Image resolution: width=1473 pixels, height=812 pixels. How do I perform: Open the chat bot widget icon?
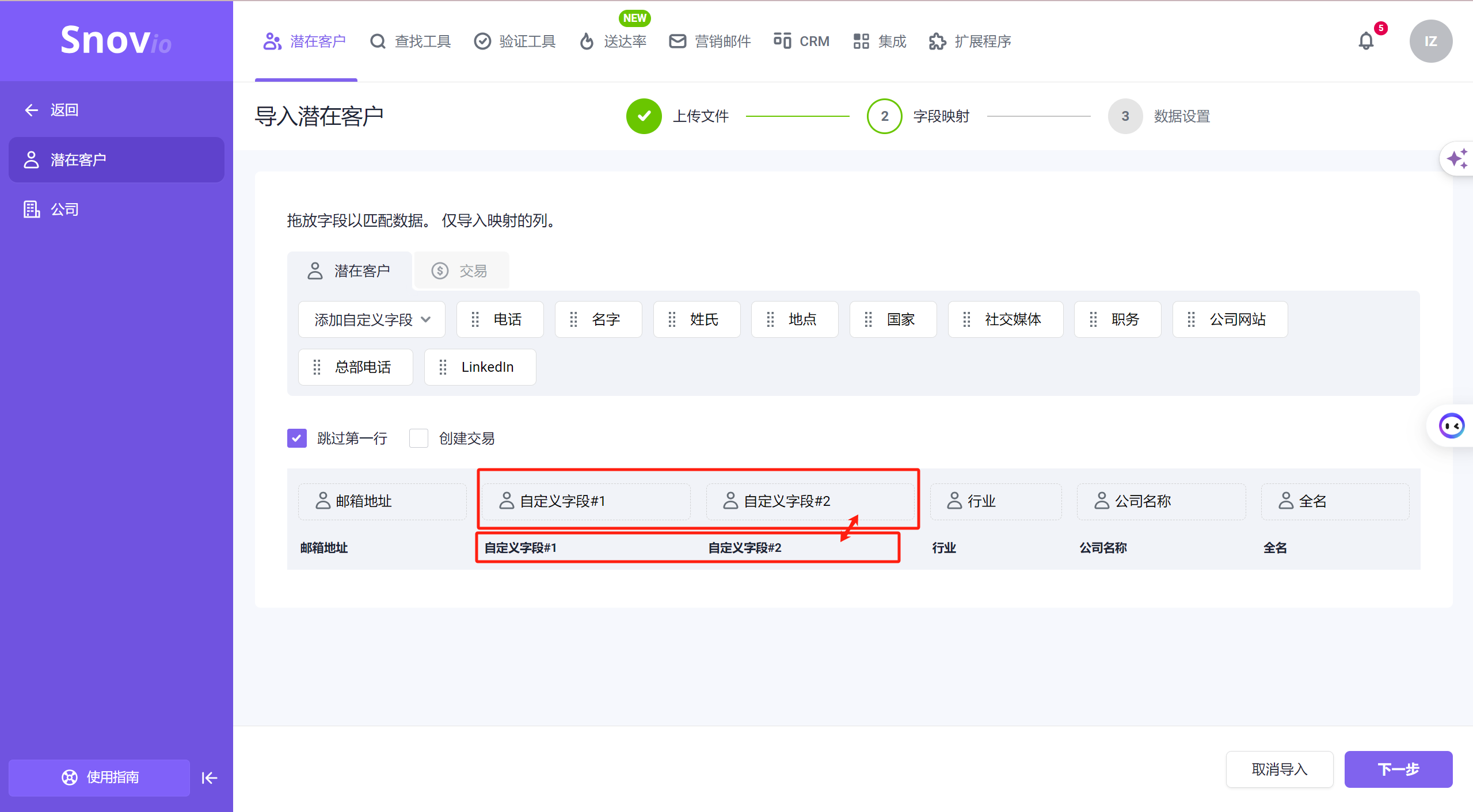(x=1451, y=426)
